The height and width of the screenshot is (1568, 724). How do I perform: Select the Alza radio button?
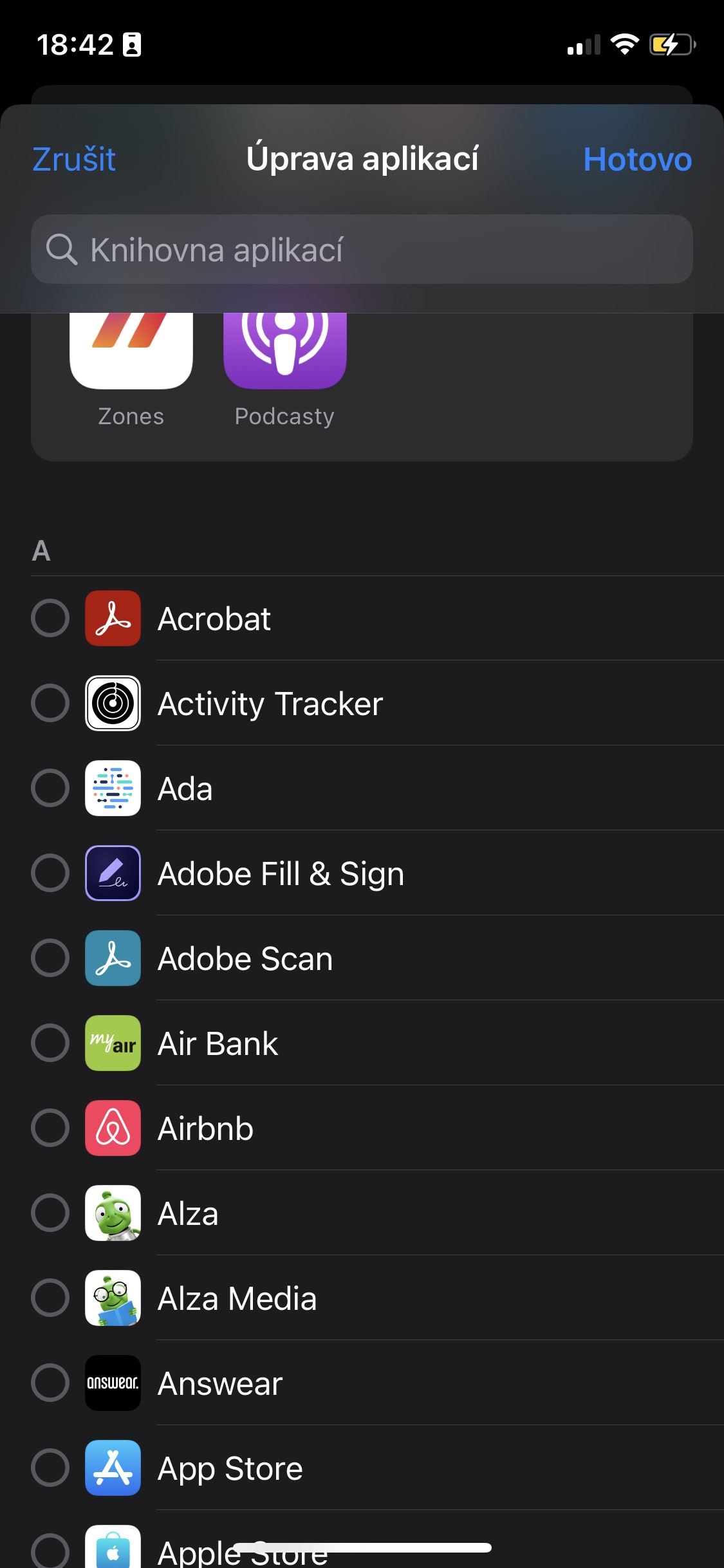click(50, 1213)
